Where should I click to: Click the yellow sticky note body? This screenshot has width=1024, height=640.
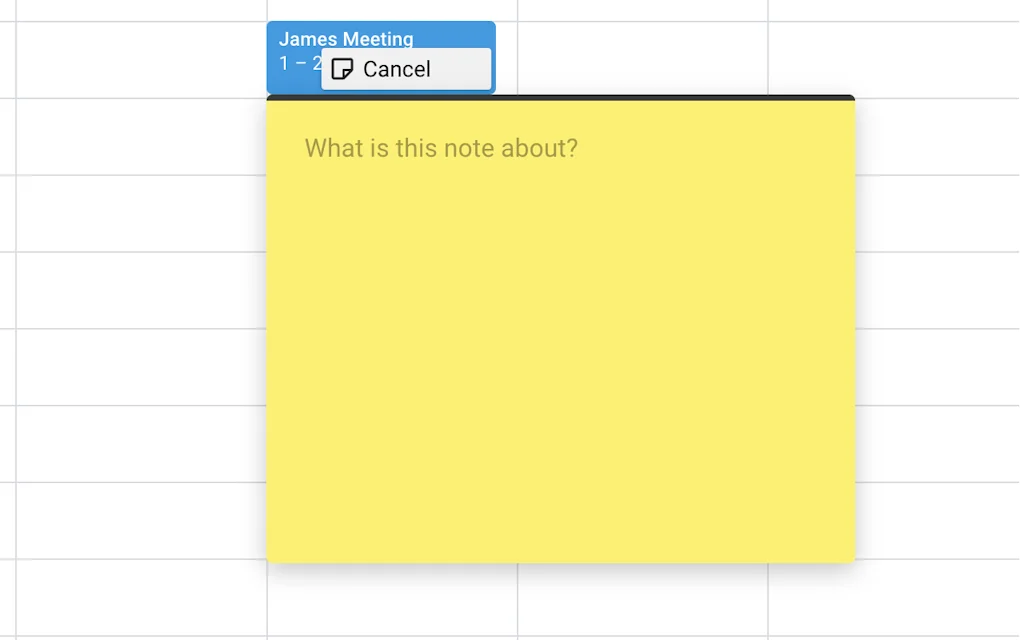pyautogui.click(x=560, y=350)
